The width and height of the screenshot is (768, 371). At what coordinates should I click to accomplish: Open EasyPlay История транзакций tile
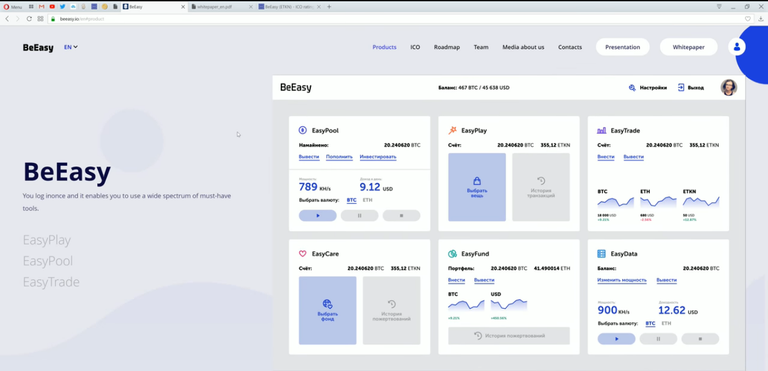click(541, 187)
